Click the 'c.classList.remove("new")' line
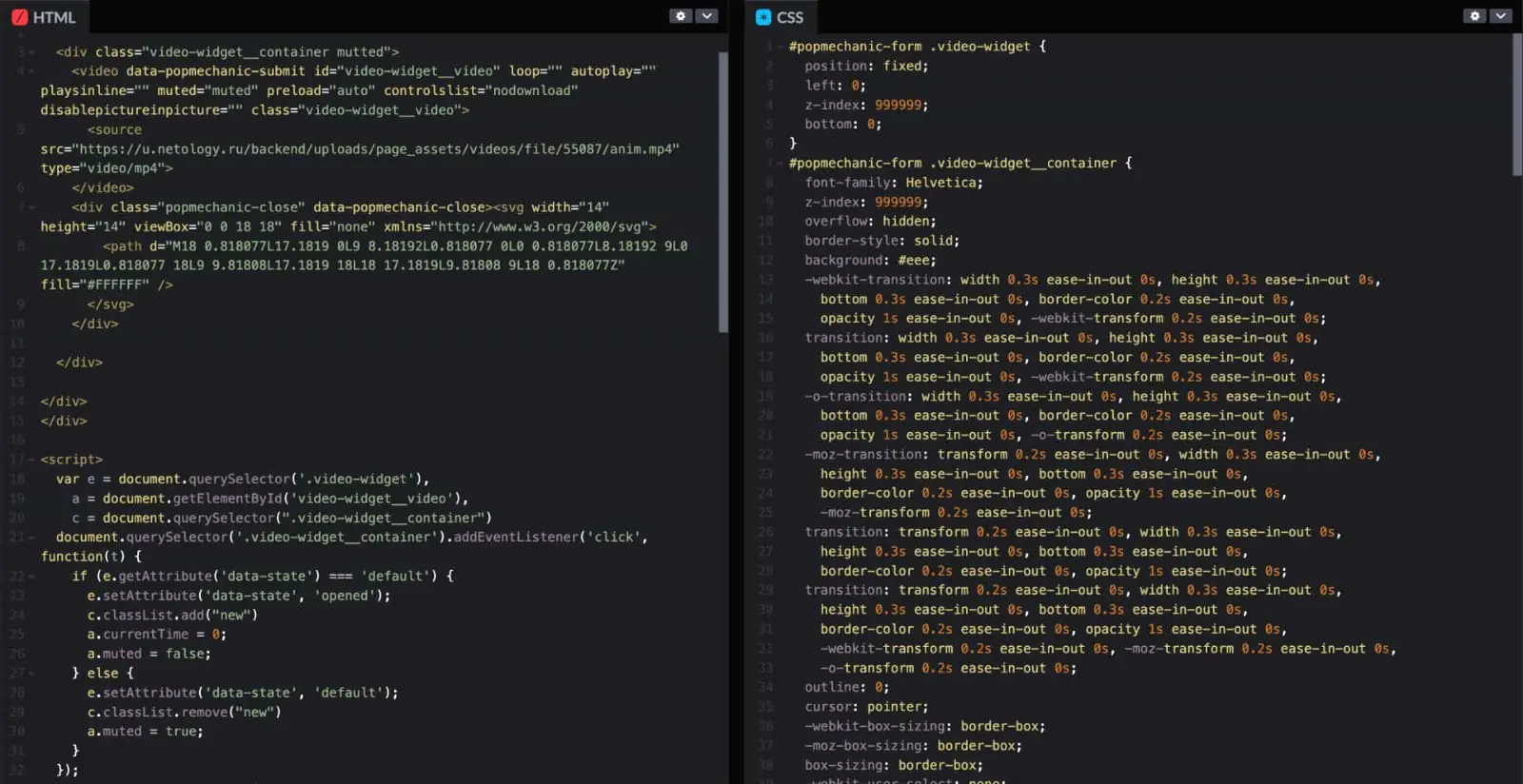The height and width of the screenshot is (784, 1523). click(x=185, y=713)
